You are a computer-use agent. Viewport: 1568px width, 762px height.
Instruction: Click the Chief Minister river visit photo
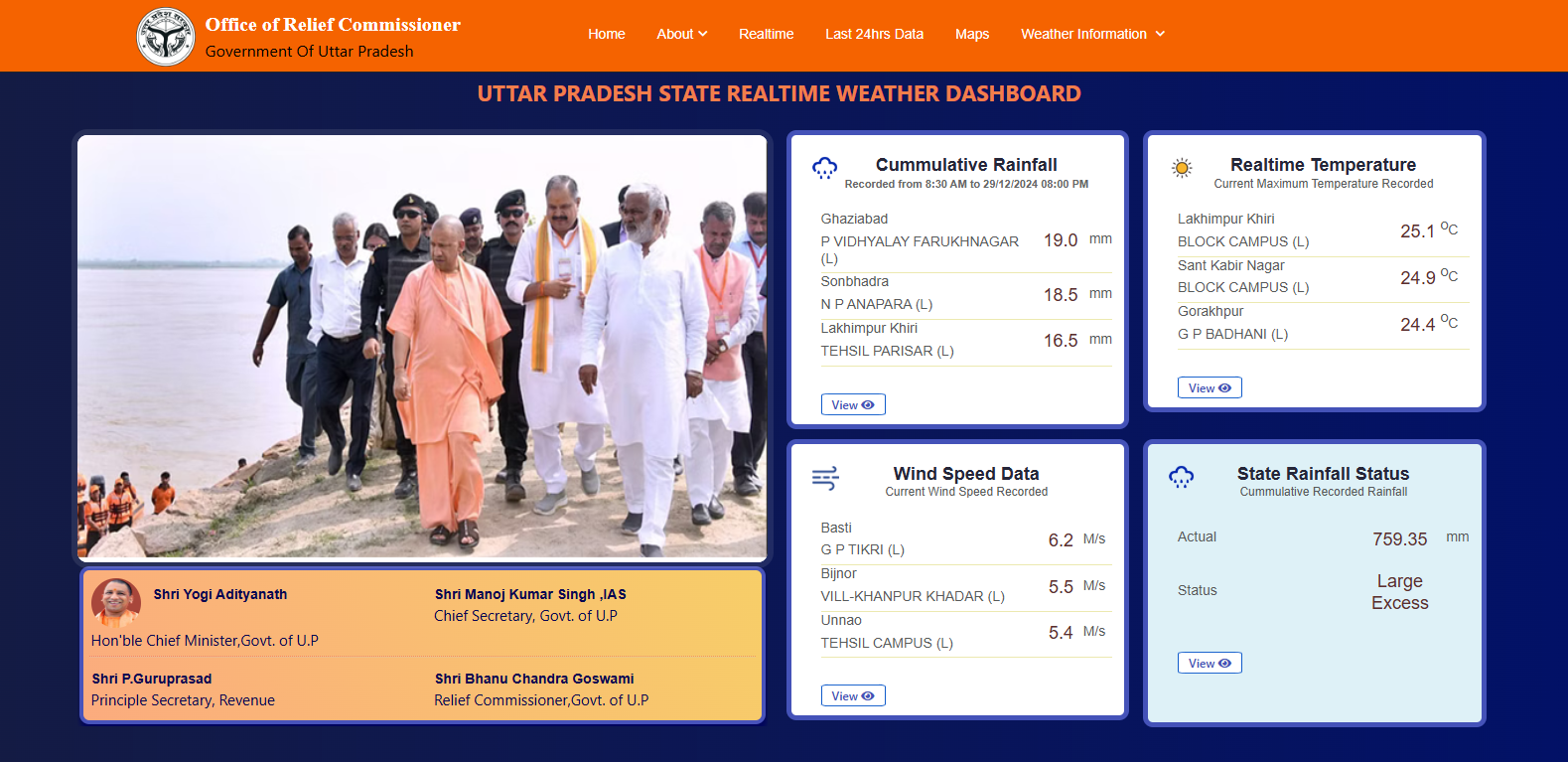coord(422,347)
